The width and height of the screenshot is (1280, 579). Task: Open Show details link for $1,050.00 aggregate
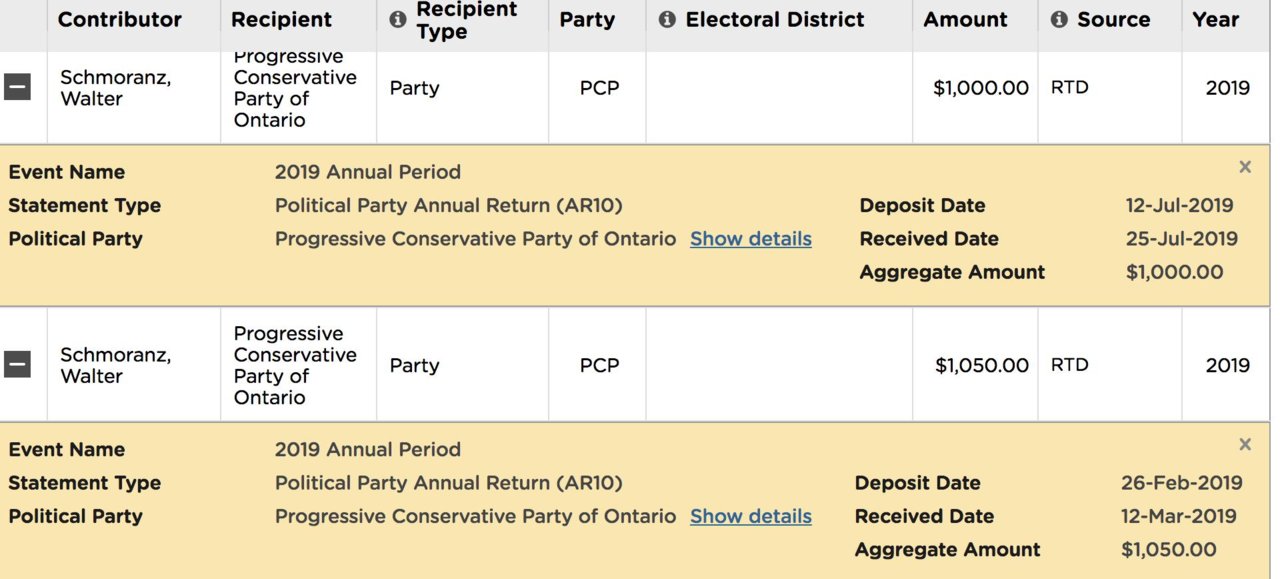750,517
